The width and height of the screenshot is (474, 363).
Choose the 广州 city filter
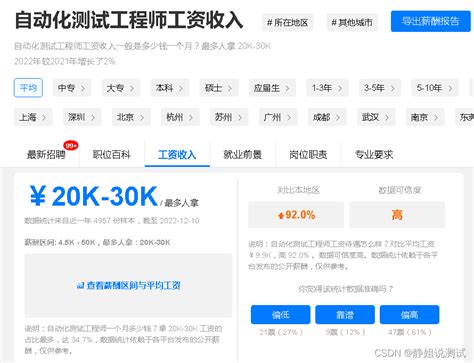point(278,117)
